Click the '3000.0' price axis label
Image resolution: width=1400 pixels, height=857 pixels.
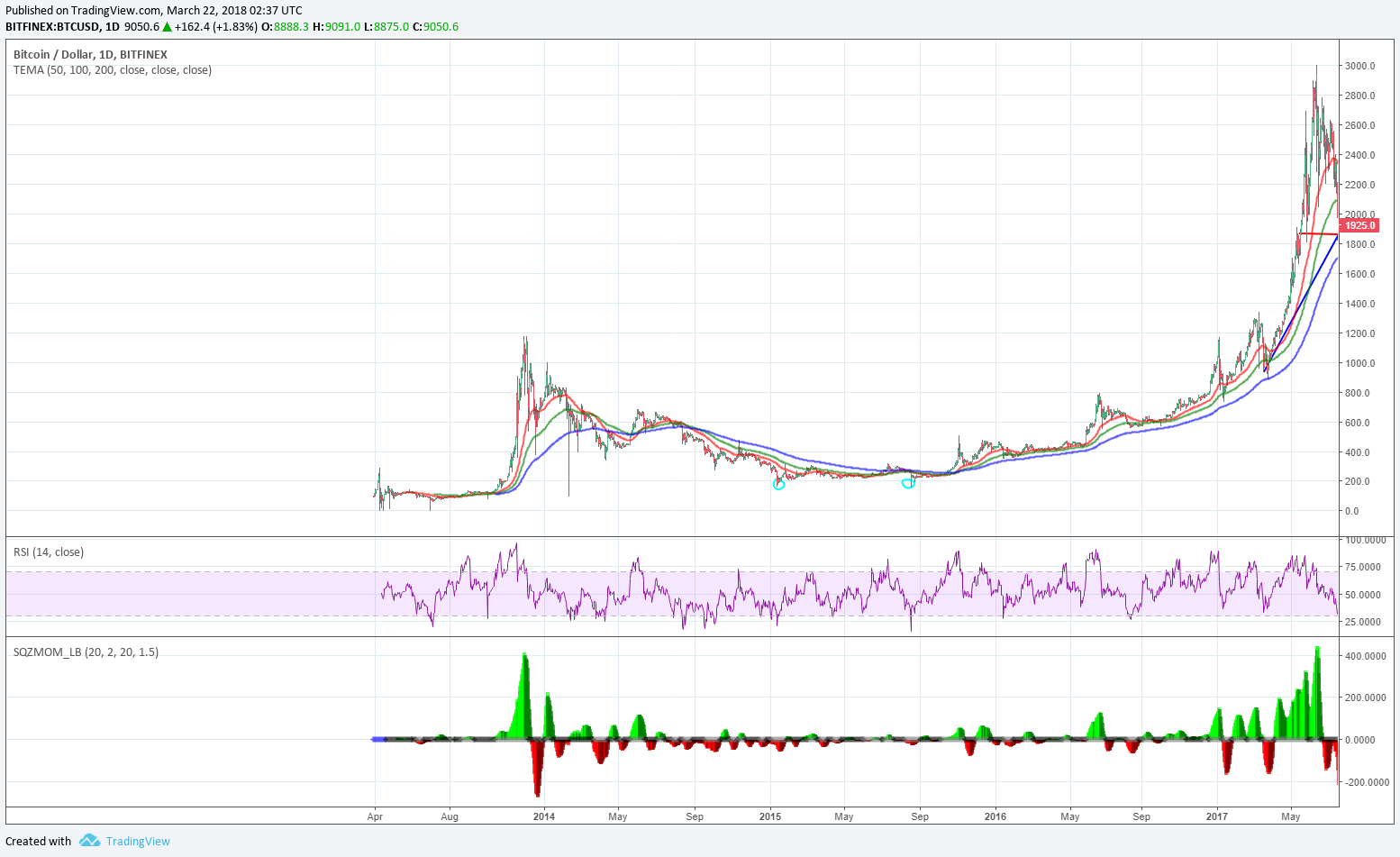point(1360,66)
